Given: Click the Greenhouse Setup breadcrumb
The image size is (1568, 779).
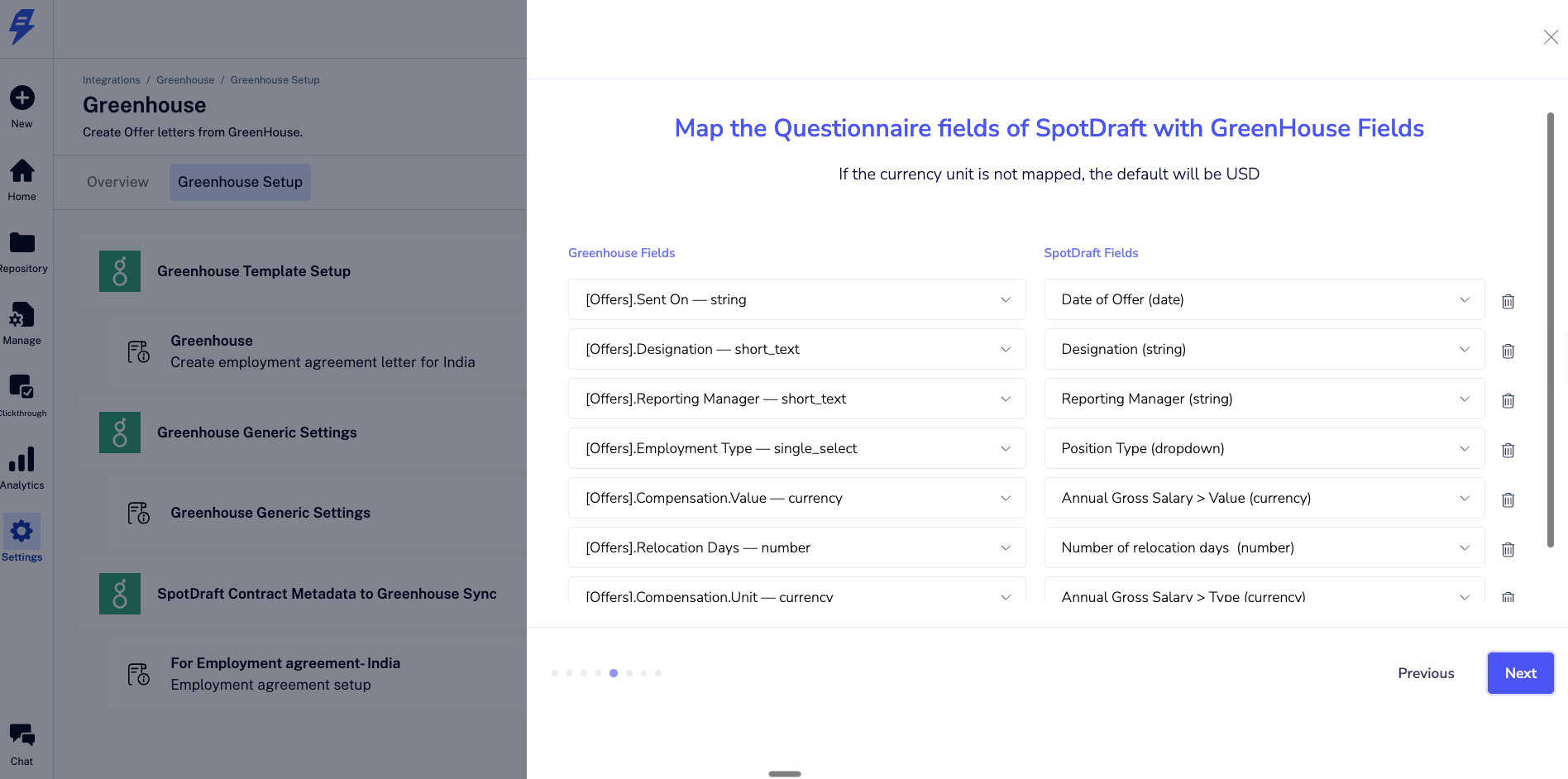Looking at the screenshot, I should (275, 80).
